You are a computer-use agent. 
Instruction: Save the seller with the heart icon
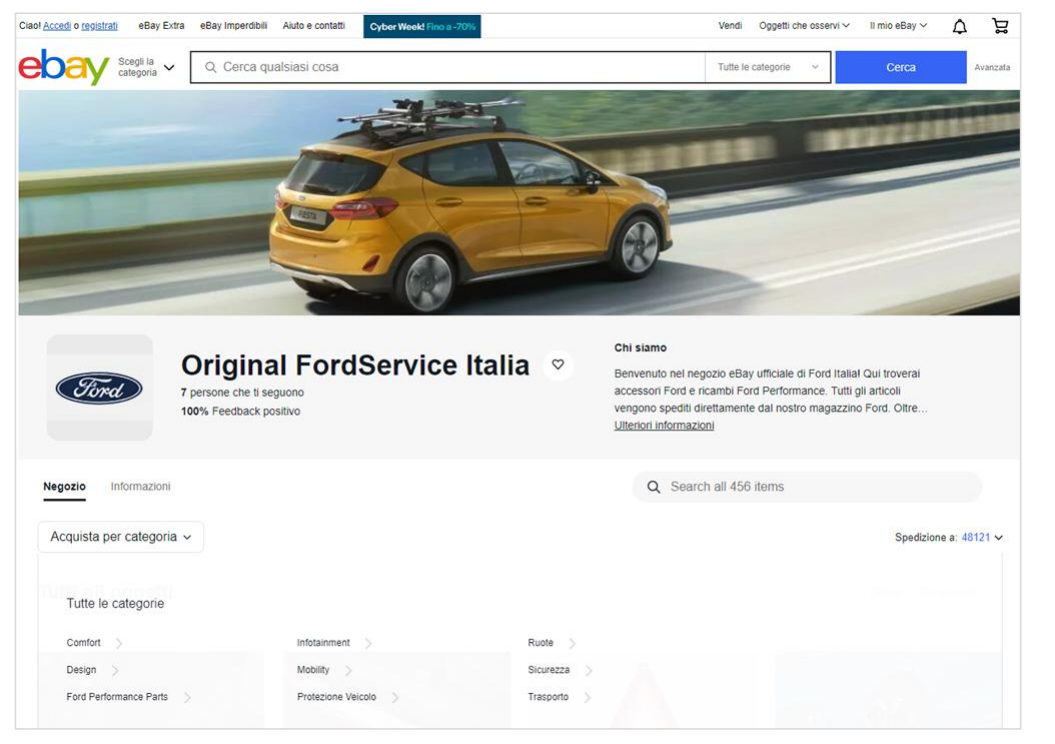pos(558,365)
